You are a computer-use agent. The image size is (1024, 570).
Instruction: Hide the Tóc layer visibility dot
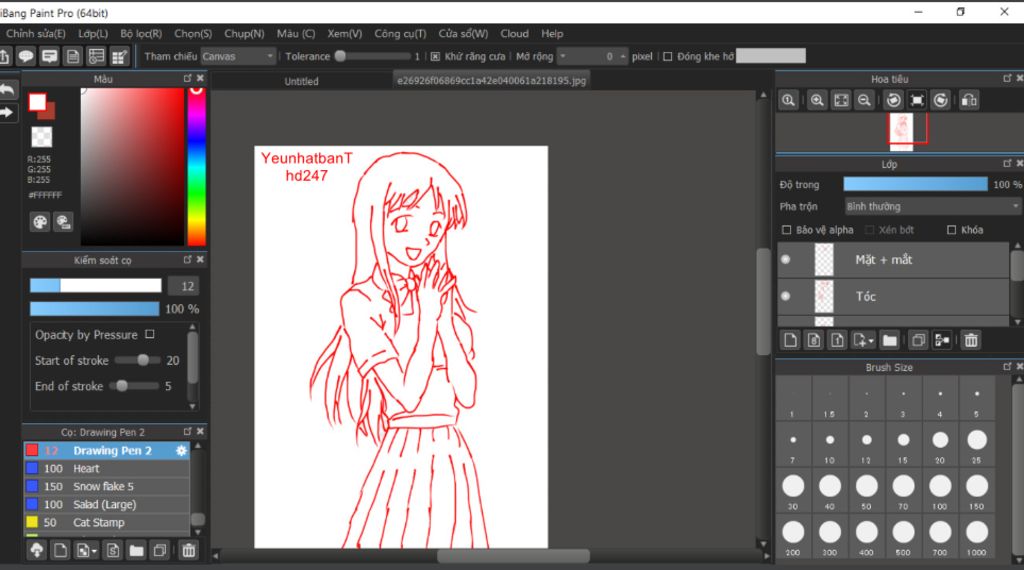pyautogui.click(x=785, y=296)
